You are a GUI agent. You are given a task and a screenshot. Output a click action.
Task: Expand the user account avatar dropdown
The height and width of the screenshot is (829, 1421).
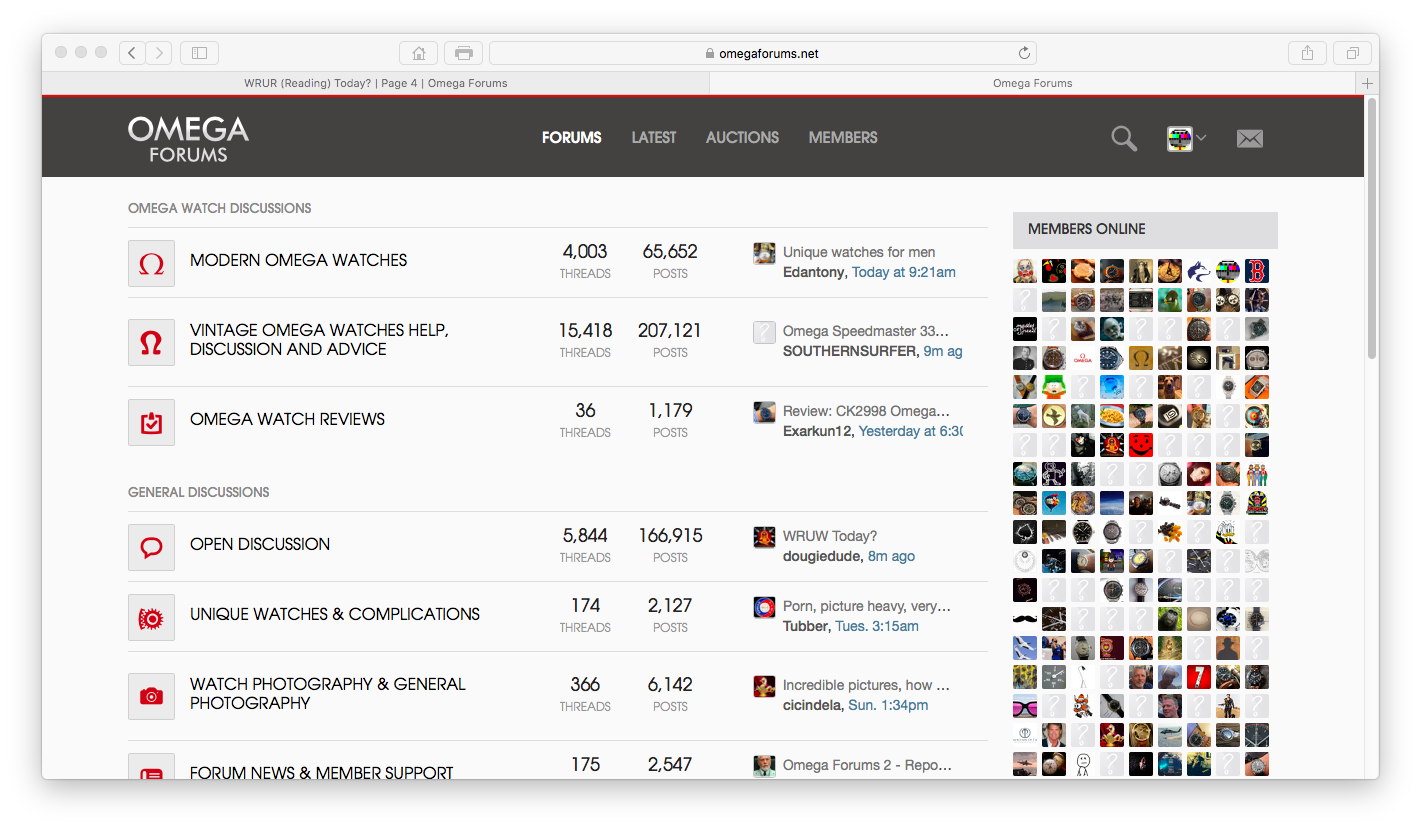[1186, 139]
